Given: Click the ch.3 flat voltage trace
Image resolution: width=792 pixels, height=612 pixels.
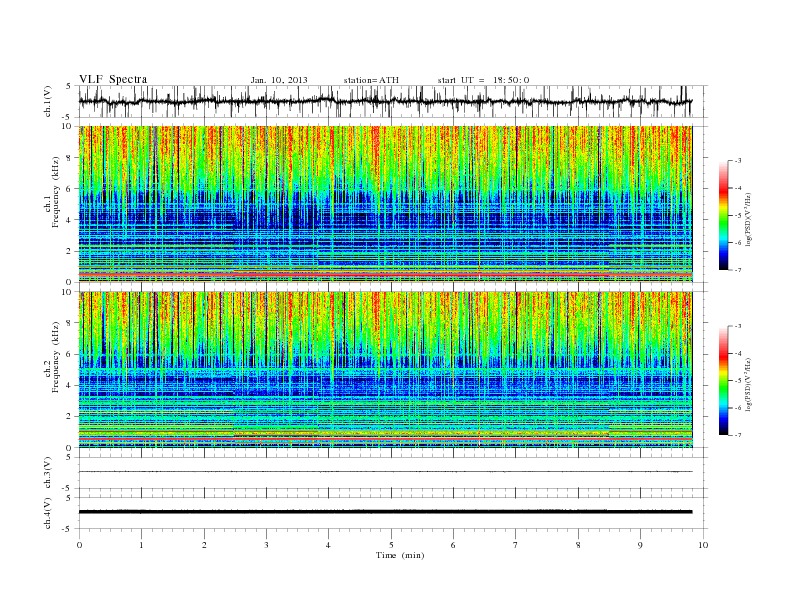Looking at the screenshot, I should point(385,472).
